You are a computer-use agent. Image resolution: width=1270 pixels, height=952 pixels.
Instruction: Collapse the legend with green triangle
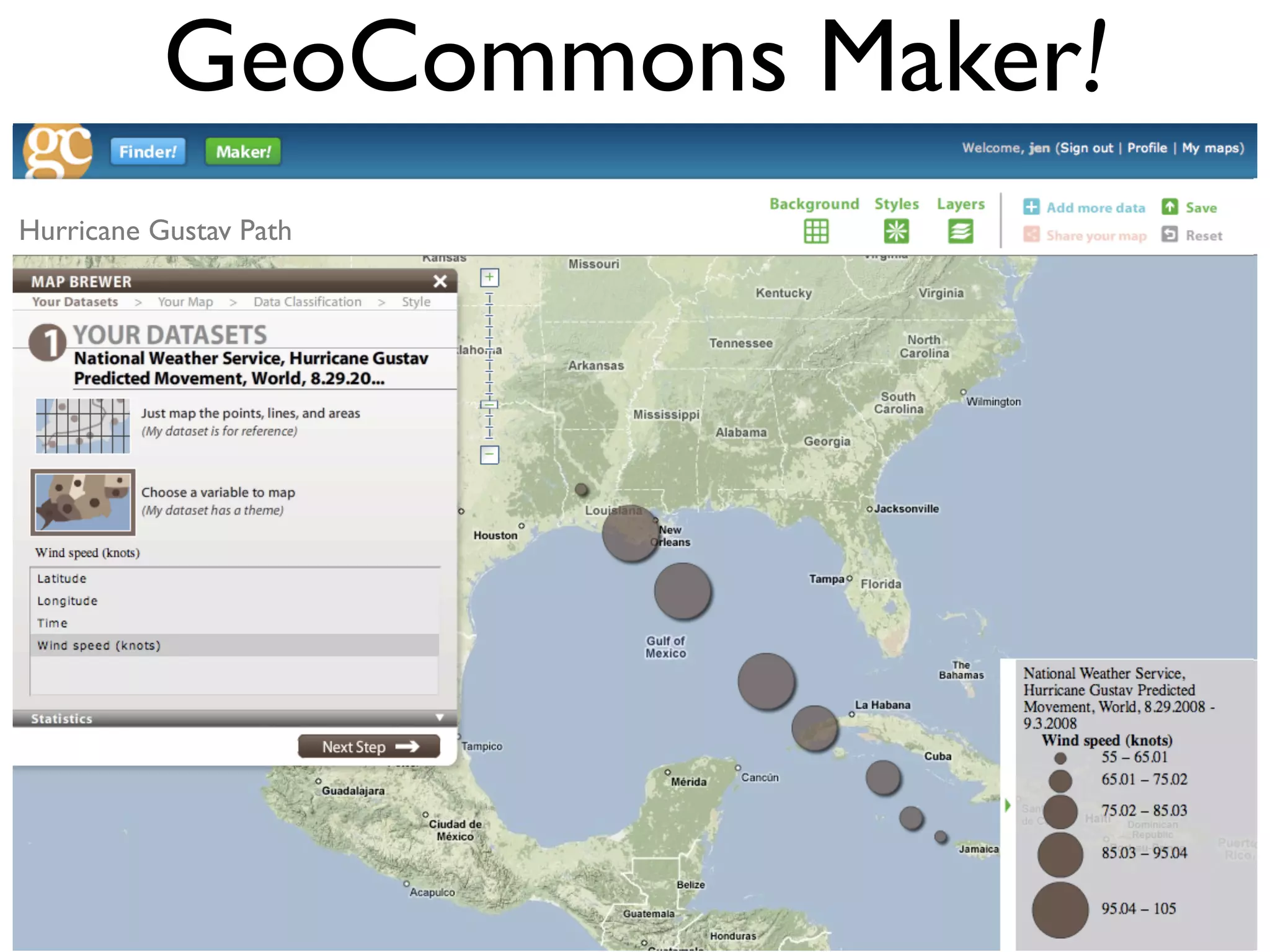1008,806
